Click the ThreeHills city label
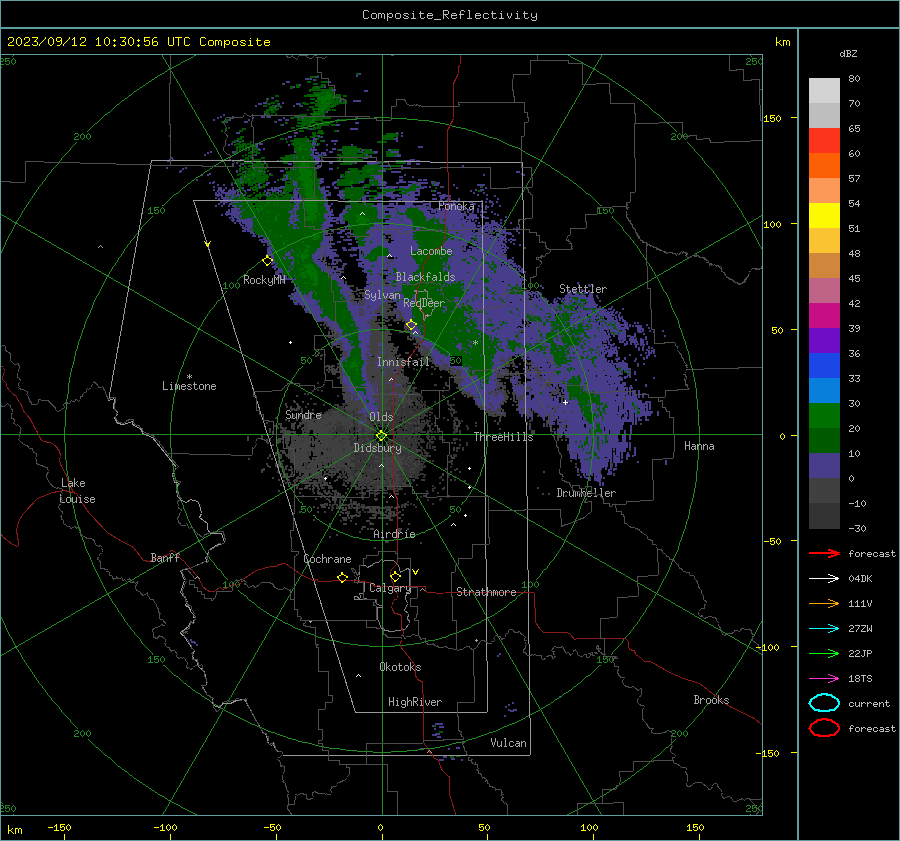 (x=503, y=437)
